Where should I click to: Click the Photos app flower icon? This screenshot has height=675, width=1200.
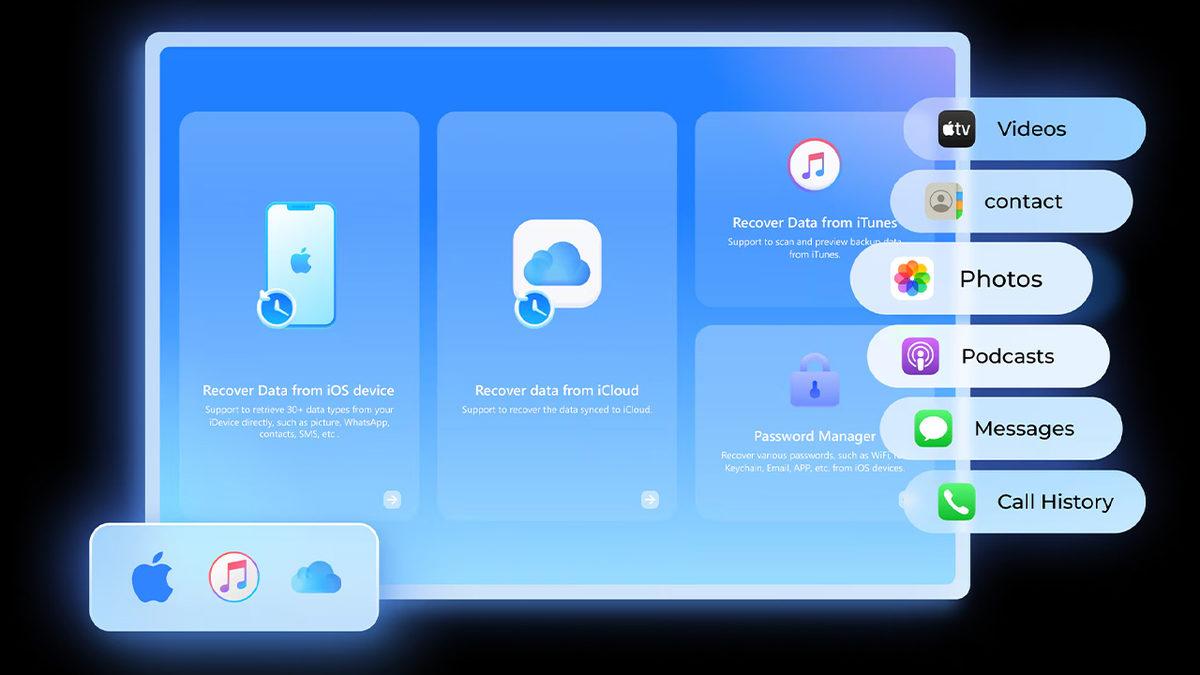[x=912, y=279]
